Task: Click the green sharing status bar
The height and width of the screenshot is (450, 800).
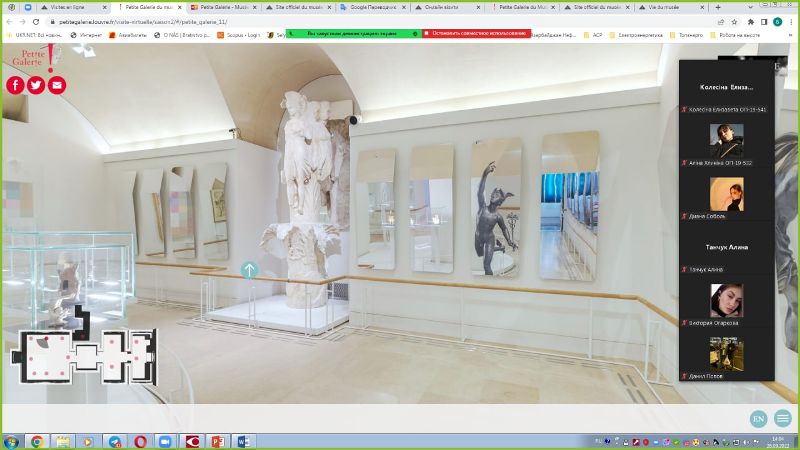Action: [x=353, y=33]
